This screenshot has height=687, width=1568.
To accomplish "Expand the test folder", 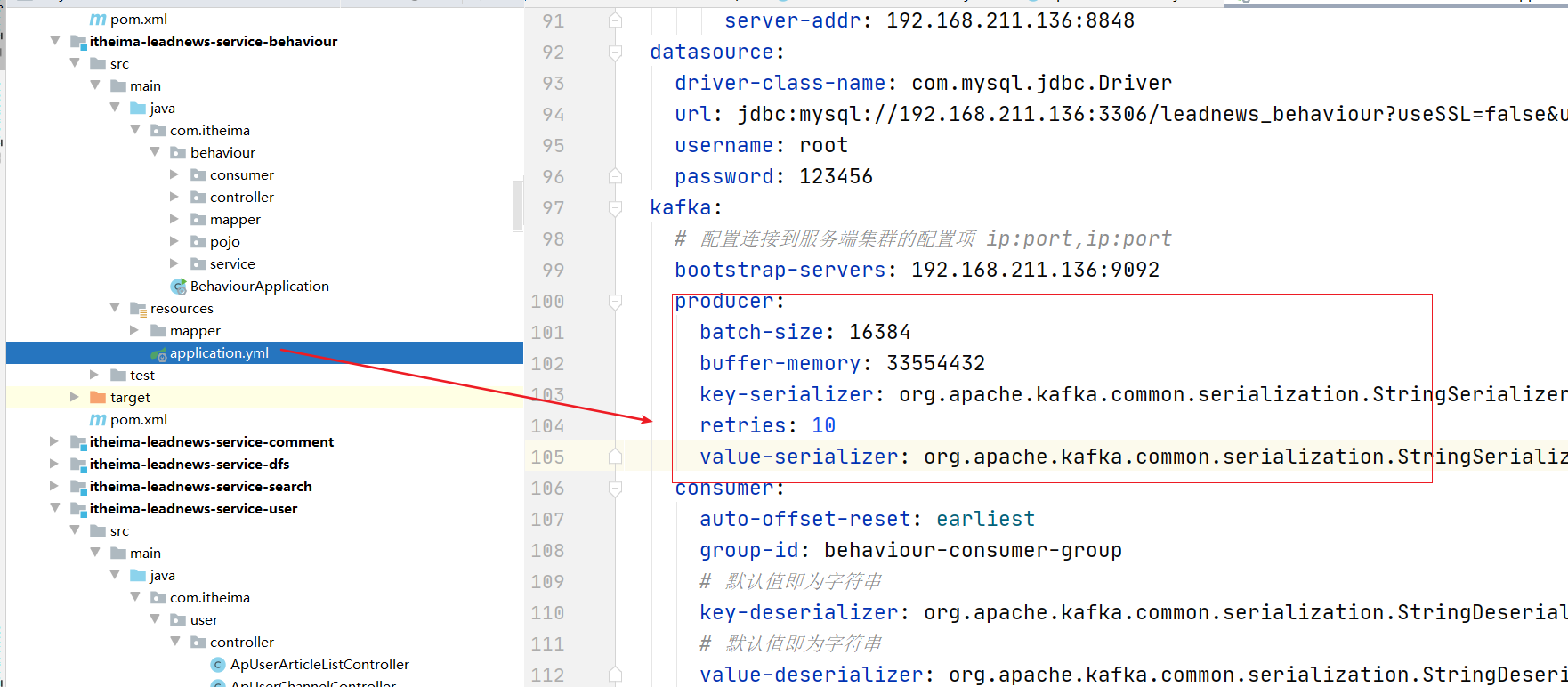I will [94, 375].
